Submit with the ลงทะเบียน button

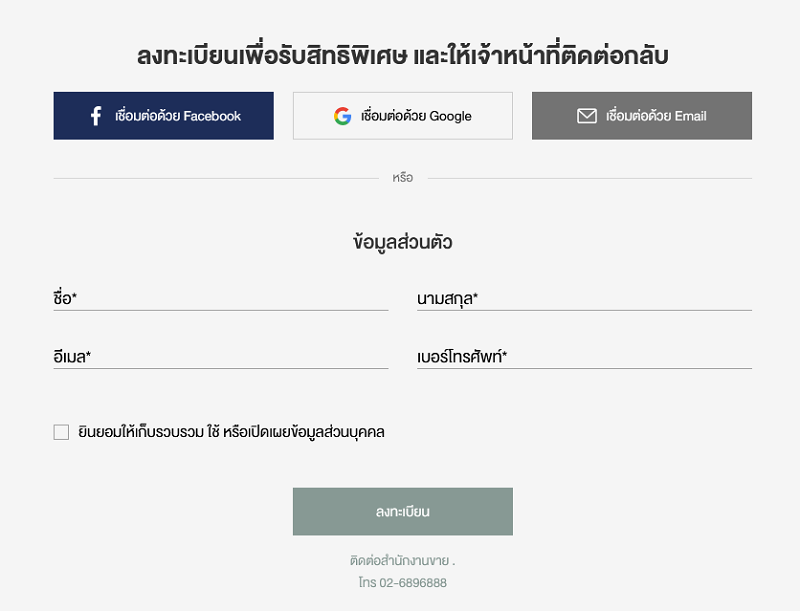point(403,512)
